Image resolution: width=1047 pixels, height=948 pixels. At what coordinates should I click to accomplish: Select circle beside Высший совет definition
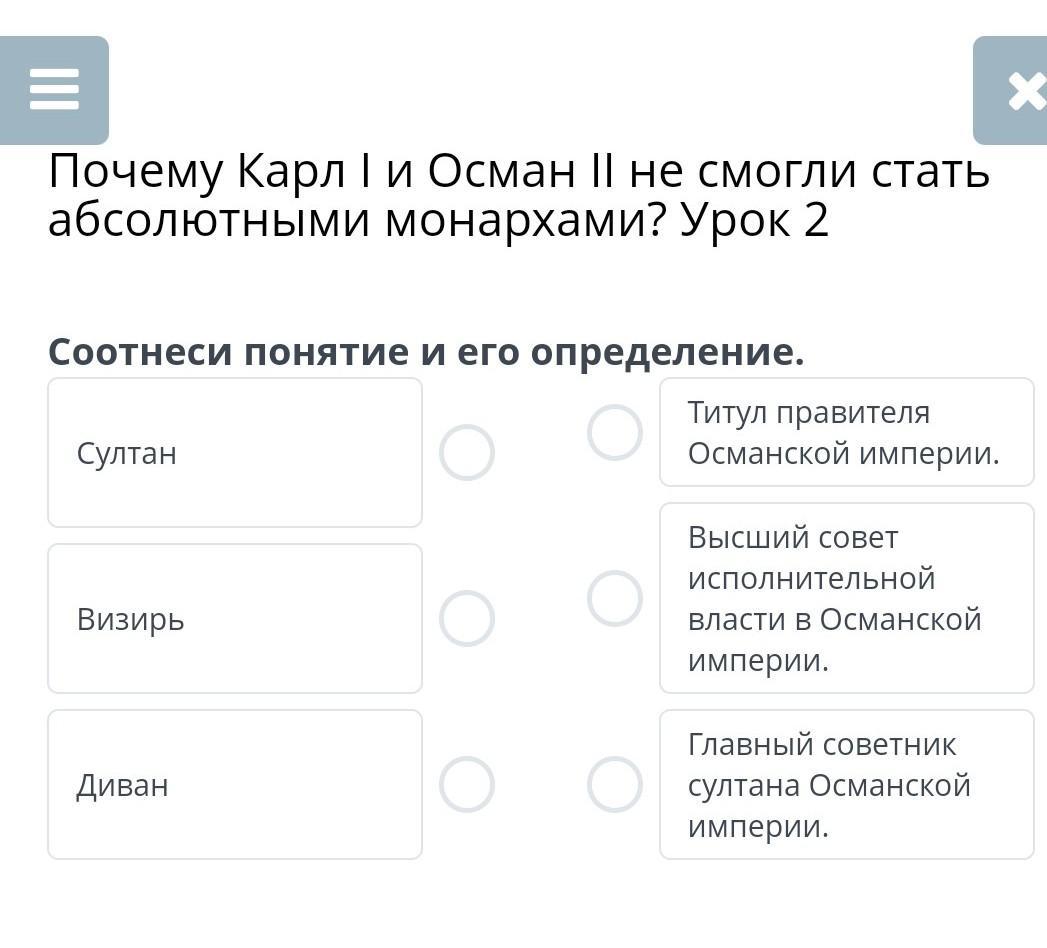coord(615,598)
